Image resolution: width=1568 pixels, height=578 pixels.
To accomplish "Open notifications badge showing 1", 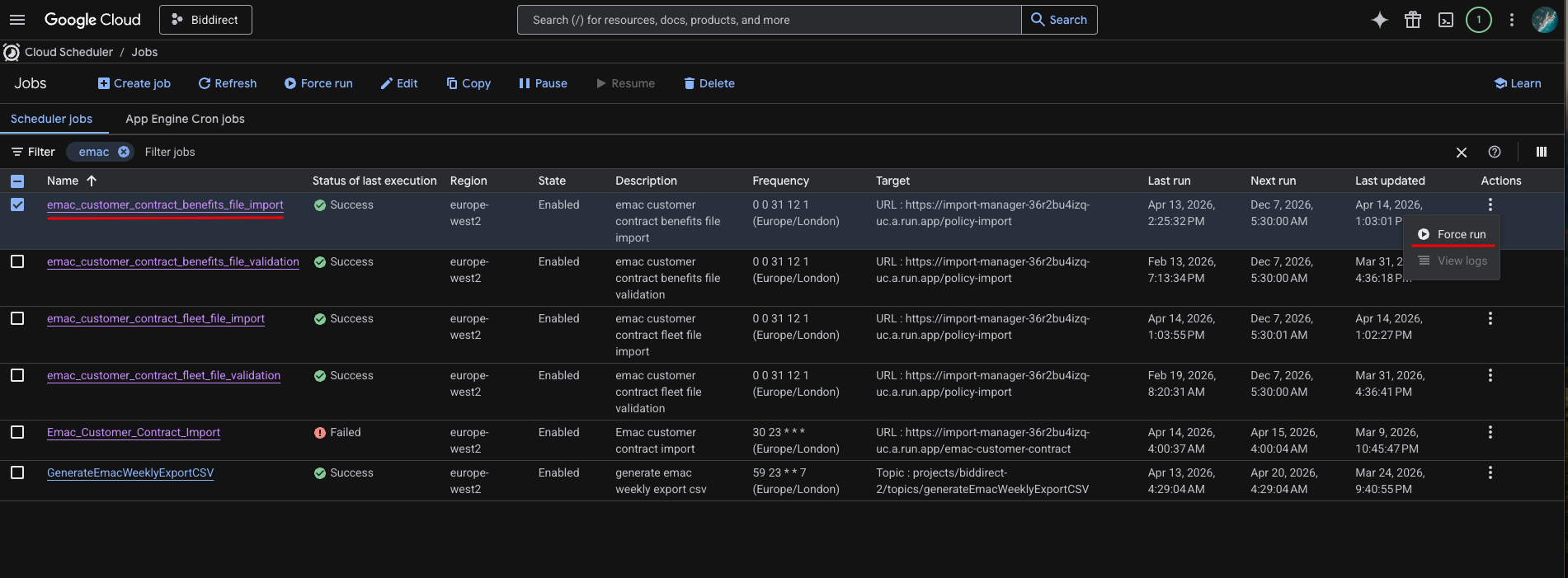I will pos(1479,20).
